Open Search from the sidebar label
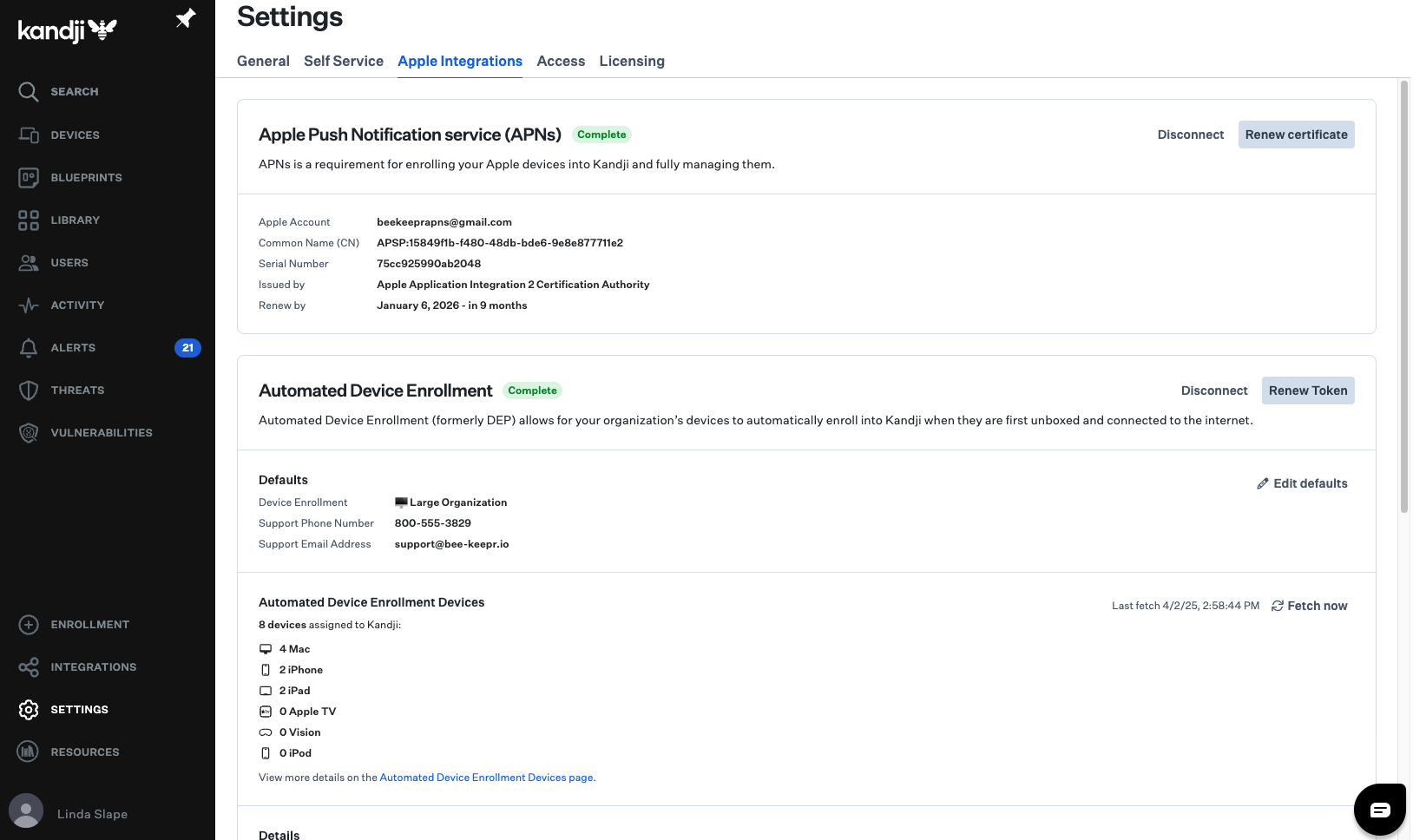This screenshot has height=840, width=1413. click(75, 92)
